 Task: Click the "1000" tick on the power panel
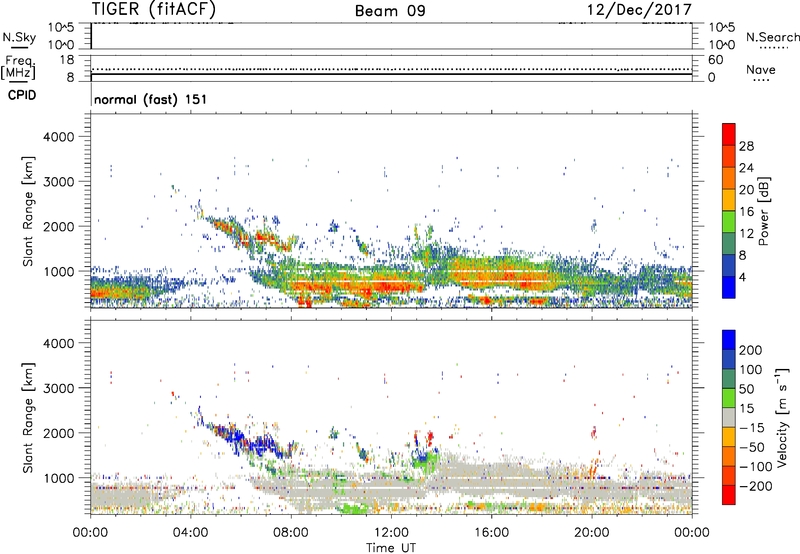(59, 271)
